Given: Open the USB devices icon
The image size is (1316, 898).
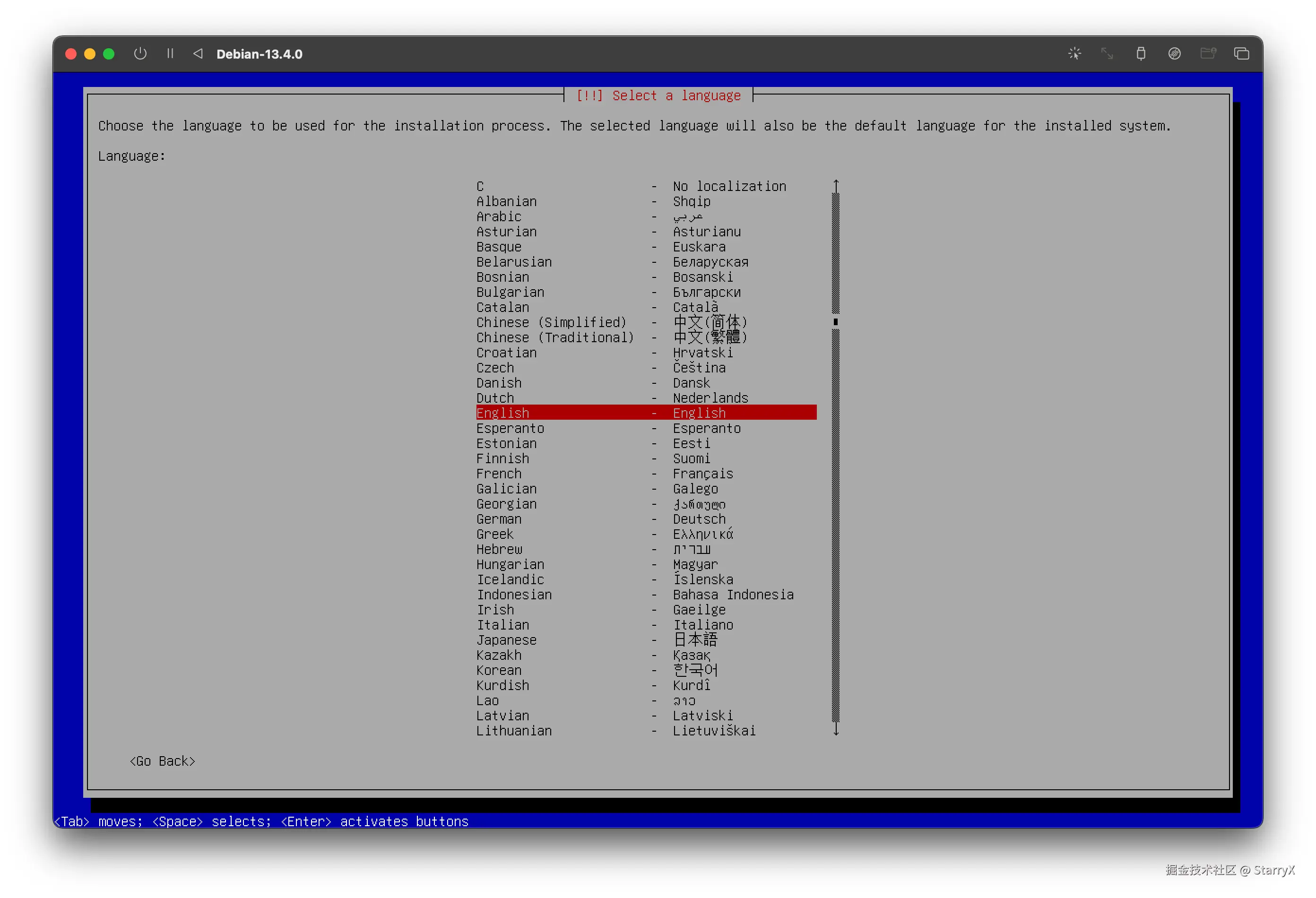Looking at the screenshot, I should [x=1141, y=54].
